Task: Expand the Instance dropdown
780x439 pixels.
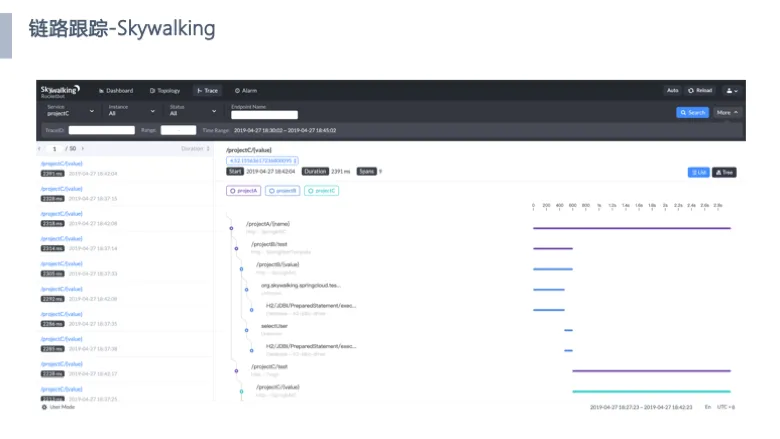Action: click(x=132, y=110)
